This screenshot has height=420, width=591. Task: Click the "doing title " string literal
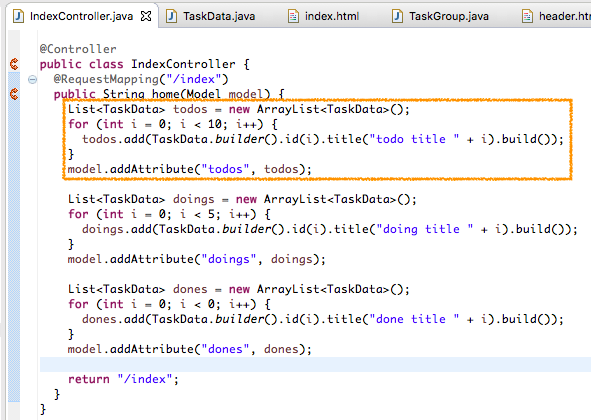coord(425,229)
